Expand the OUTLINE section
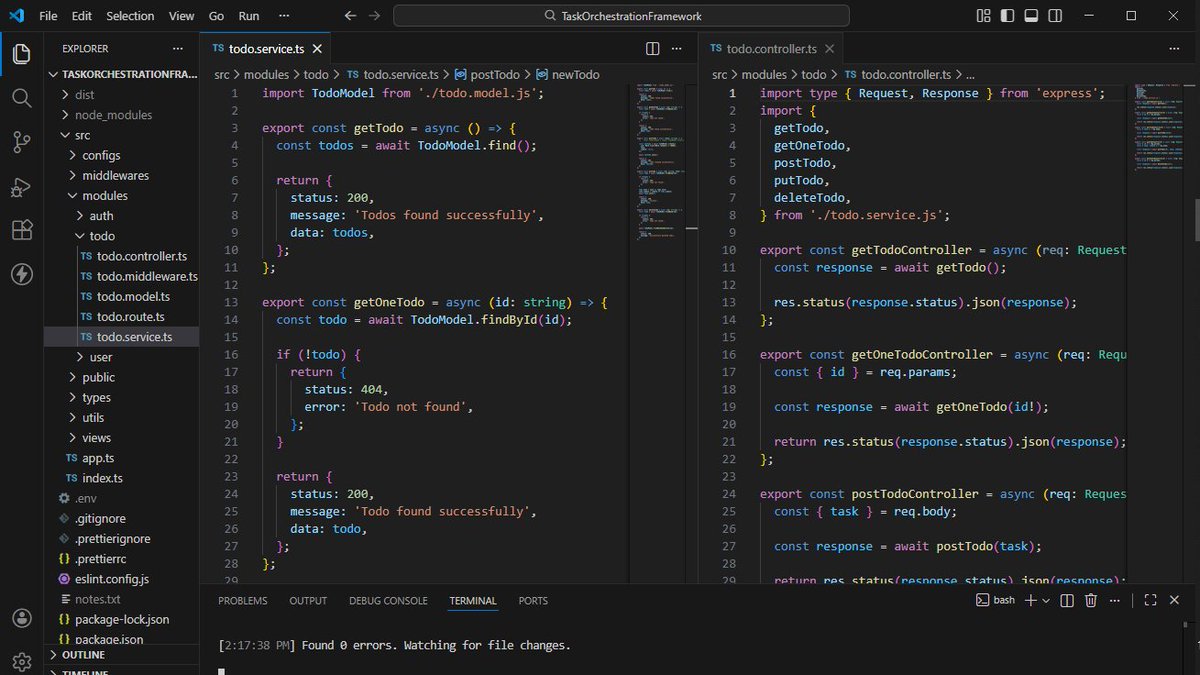The image size is (1200, 675). (122, 655)
